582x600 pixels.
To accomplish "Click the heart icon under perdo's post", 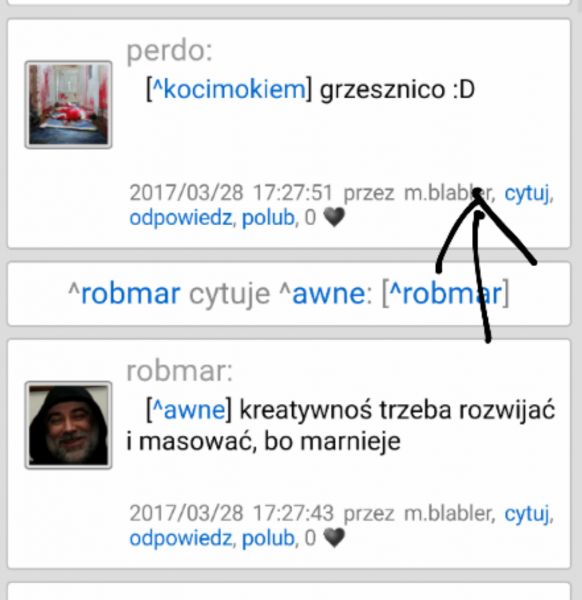I will click(x=334, y=217).
